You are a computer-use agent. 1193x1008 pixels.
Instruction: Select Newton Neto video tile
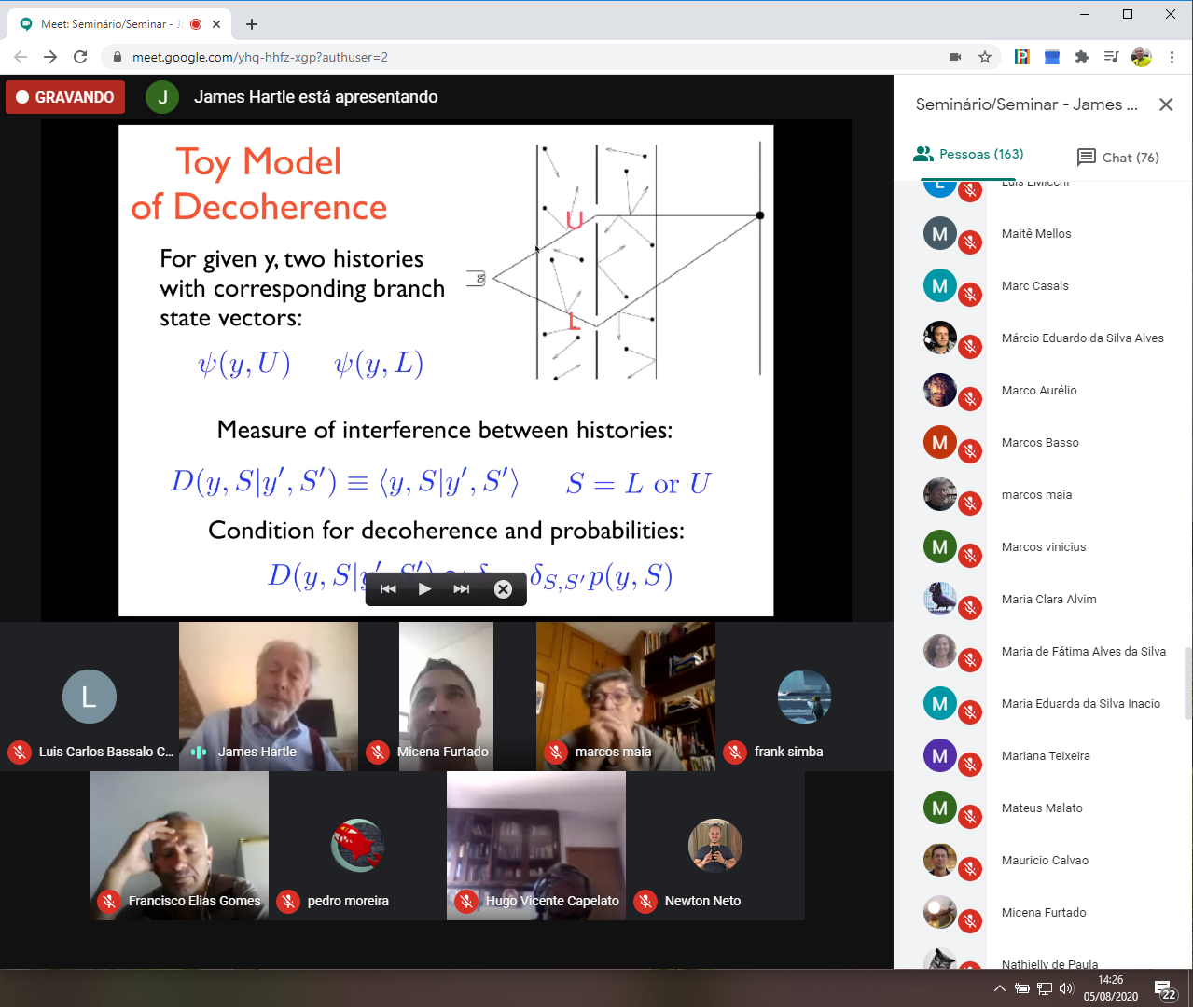[715, 846]
